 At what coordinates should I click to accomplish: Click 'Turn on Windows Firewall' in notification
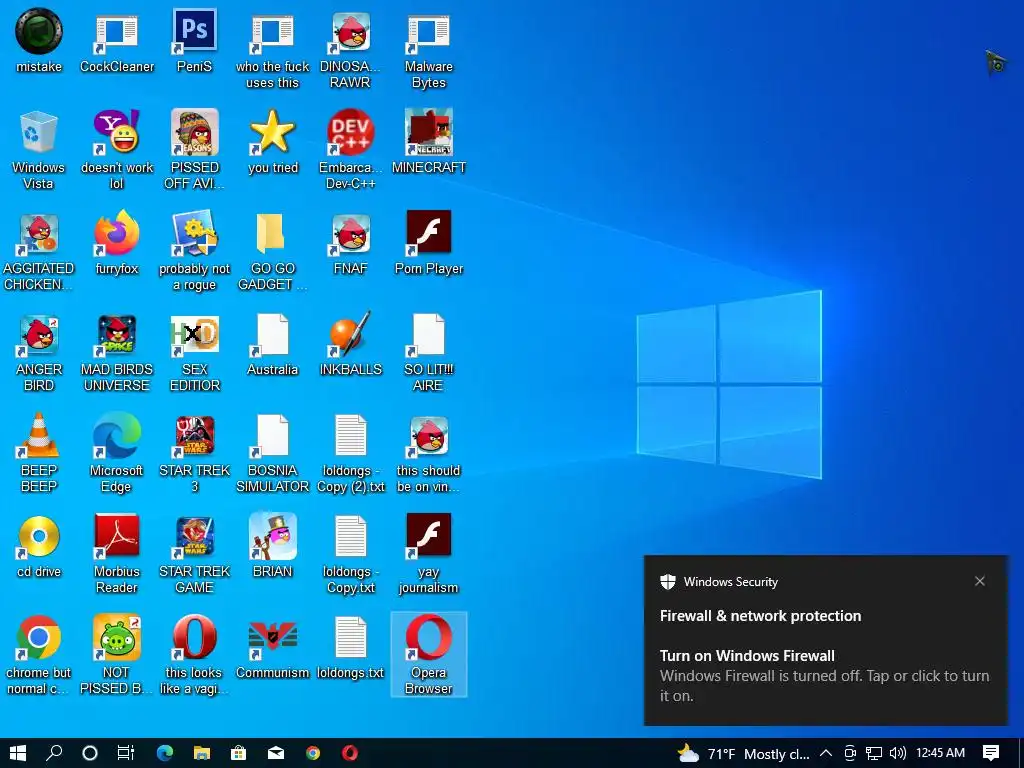(x=747, y=656)
